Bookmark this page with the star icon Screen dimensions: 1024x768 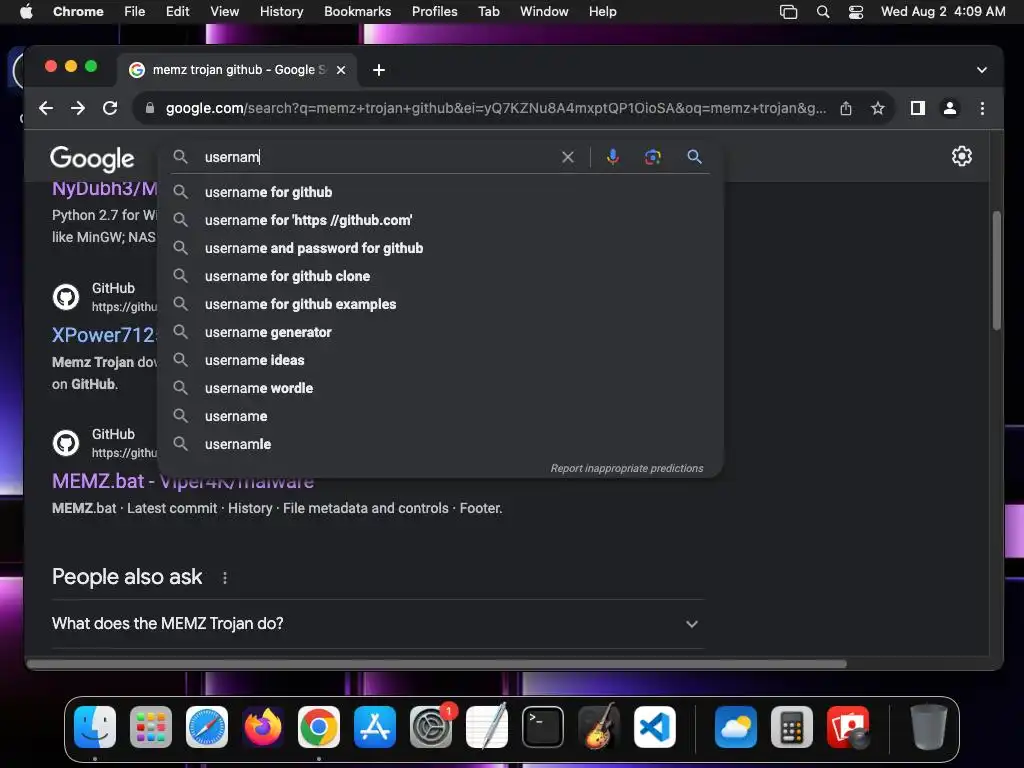click(878, 108)
